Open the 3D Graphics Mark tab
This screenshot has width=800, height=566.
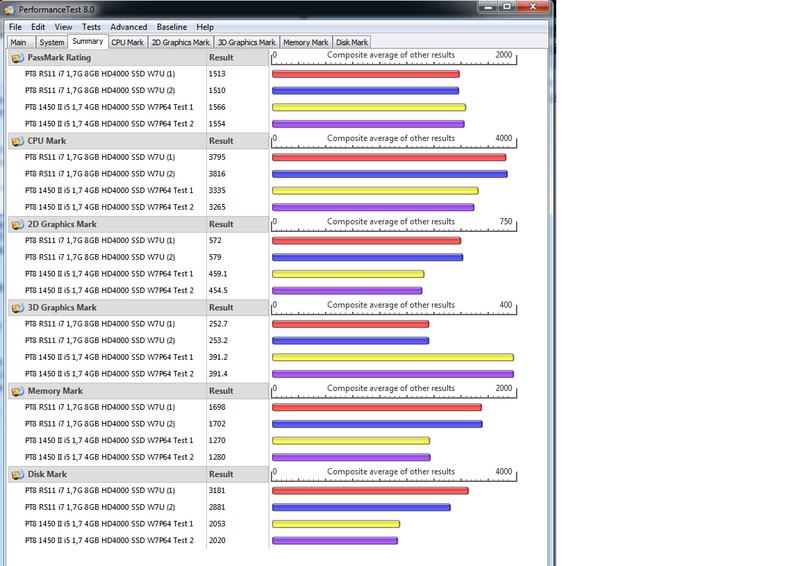246,42
